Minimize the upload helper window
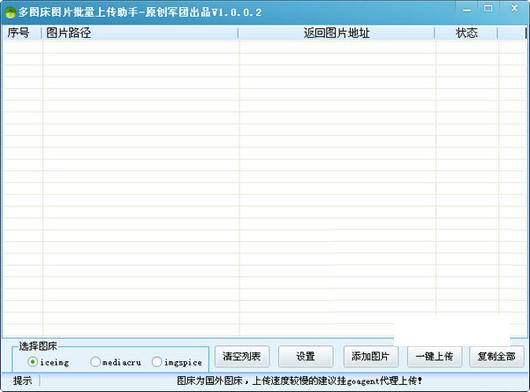 (467, 9)
